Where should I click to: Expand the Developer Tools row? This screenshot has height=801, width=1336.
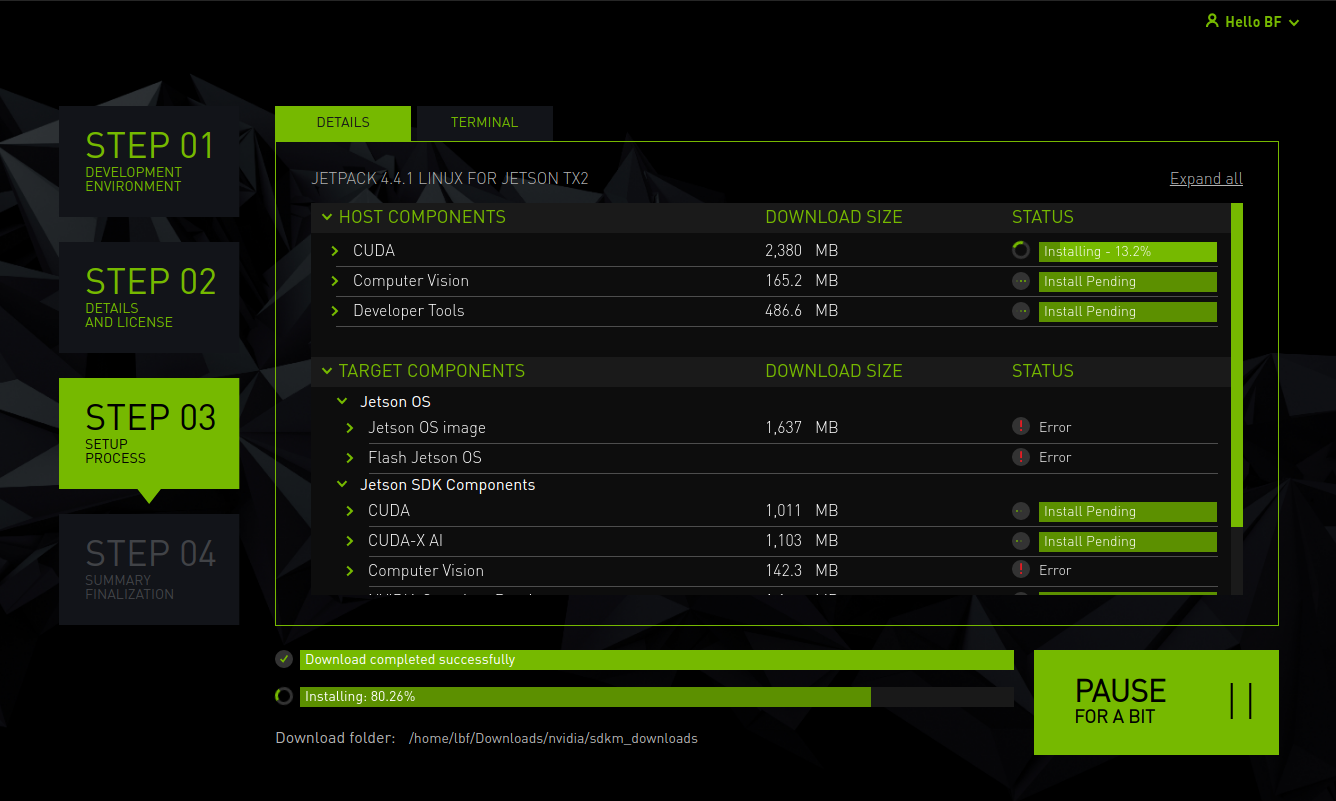(335, 311)
